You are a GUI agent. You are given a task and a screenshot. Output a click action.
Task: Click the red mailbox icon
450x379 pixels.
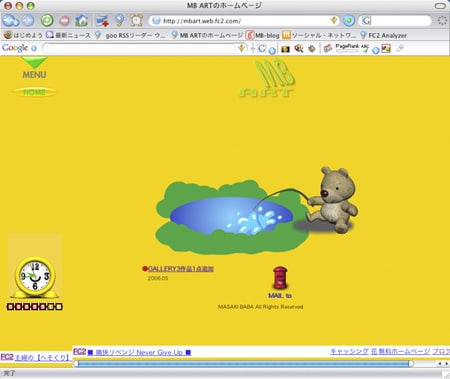click(x=280, y=278)
